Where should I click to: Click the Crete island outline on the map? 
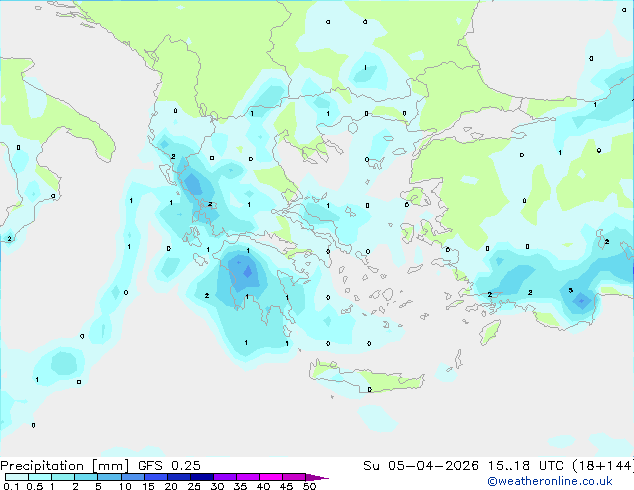[x=367, y=376]
